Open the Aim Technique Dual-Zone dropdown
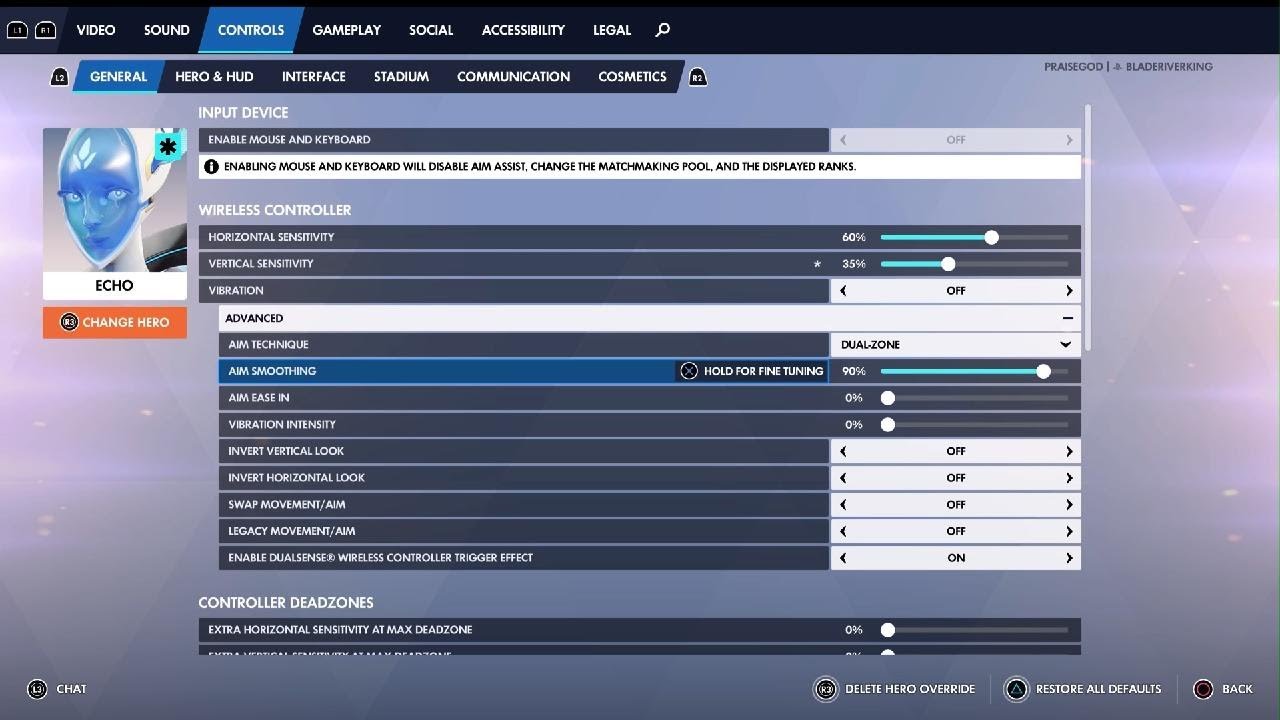The image size is (1280, 720). pos(955,344)
